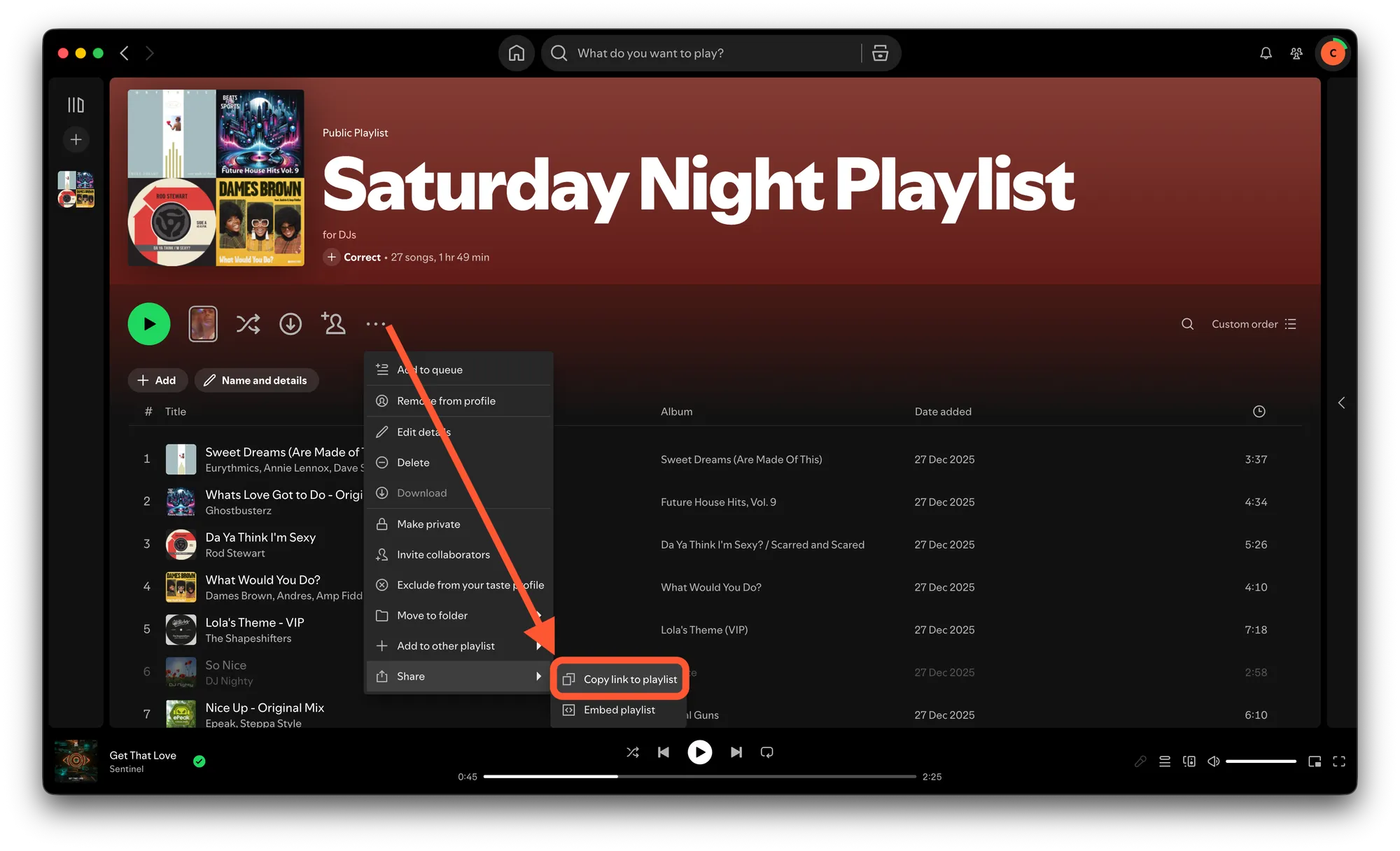Choose Make private option
The height and width of the screenshot is (851, 1400).
(459, 524)
